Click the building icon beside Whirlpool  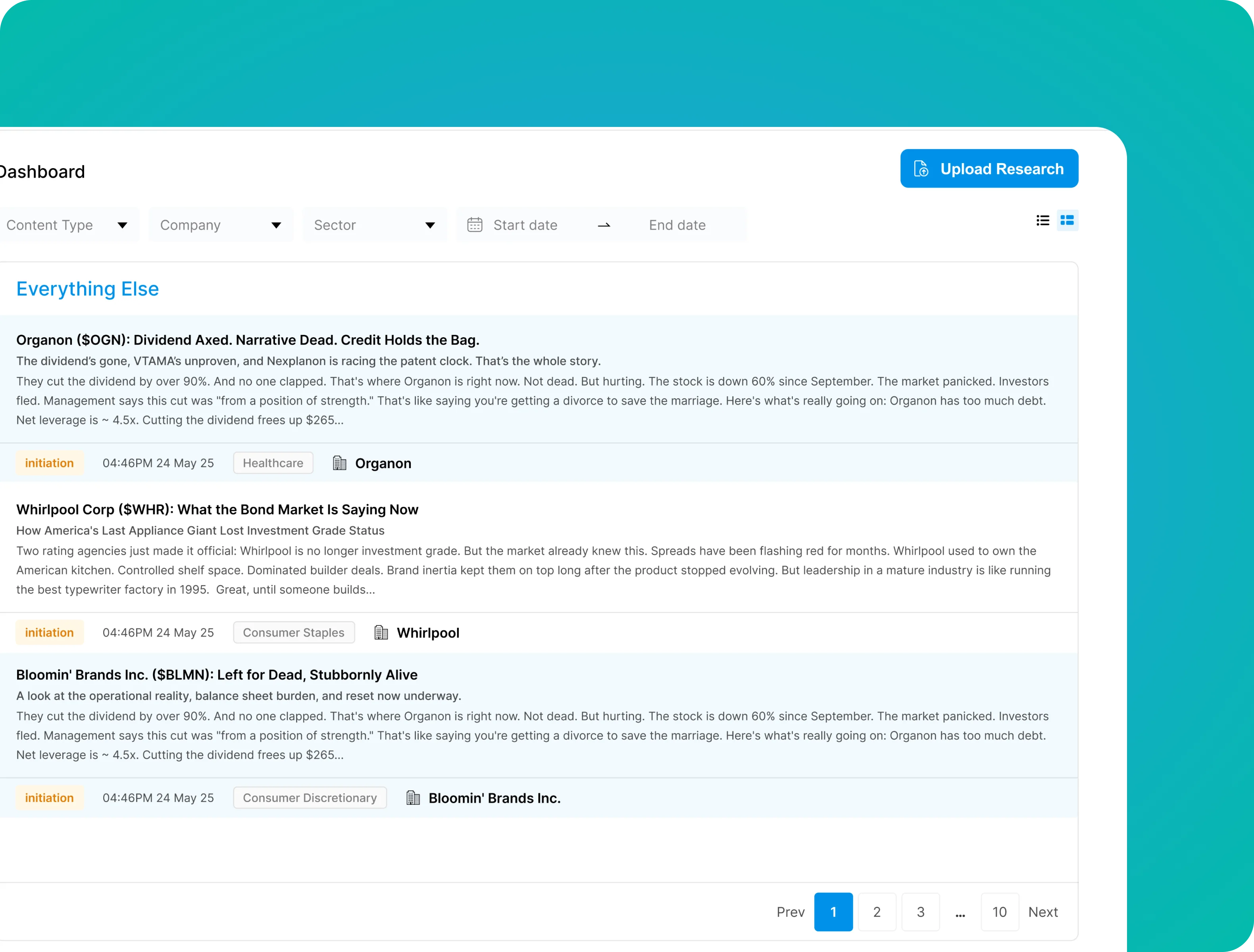[x=381, y=632]
